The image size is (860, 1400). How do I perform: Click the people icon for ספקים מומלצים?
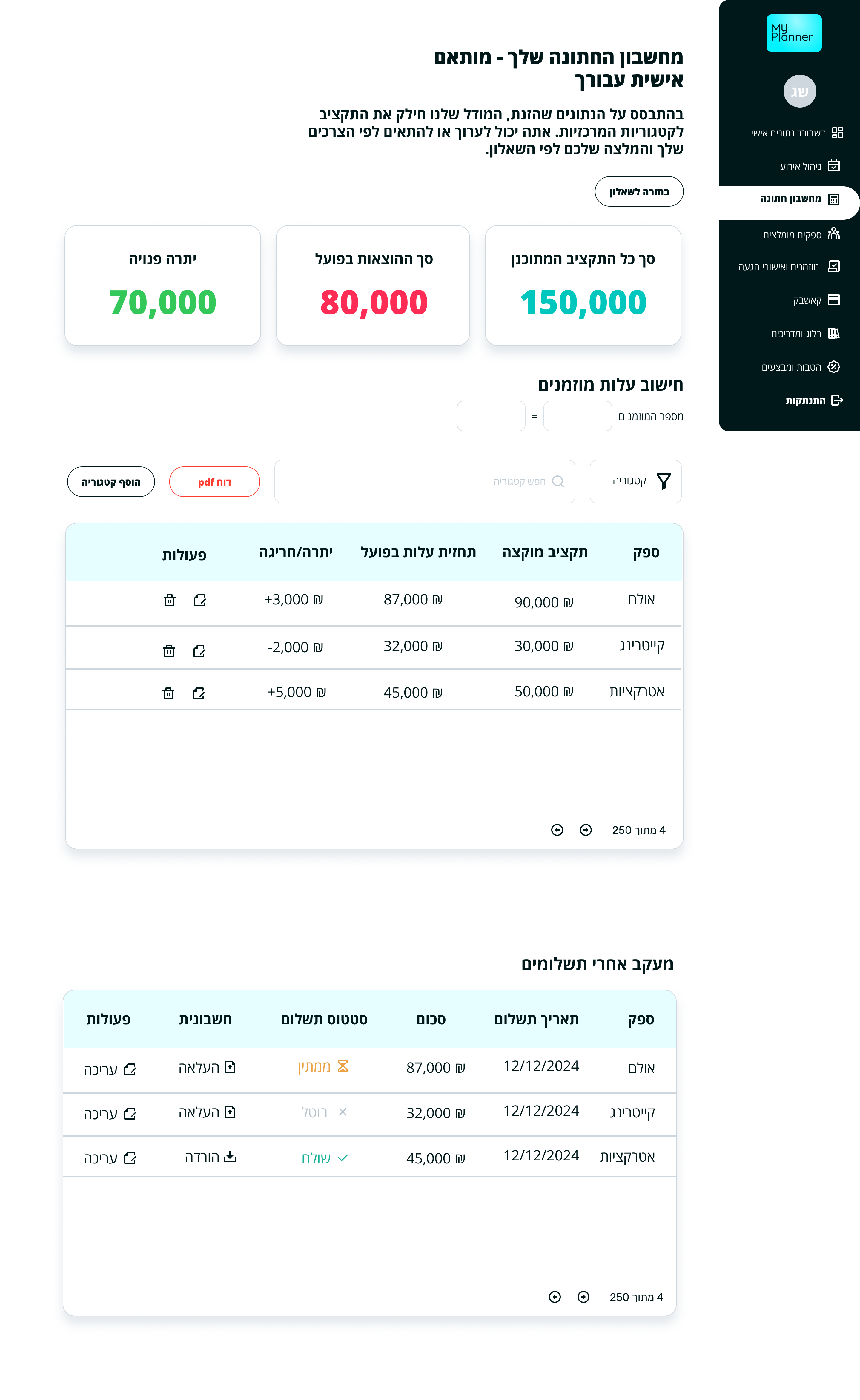[834, 234]
